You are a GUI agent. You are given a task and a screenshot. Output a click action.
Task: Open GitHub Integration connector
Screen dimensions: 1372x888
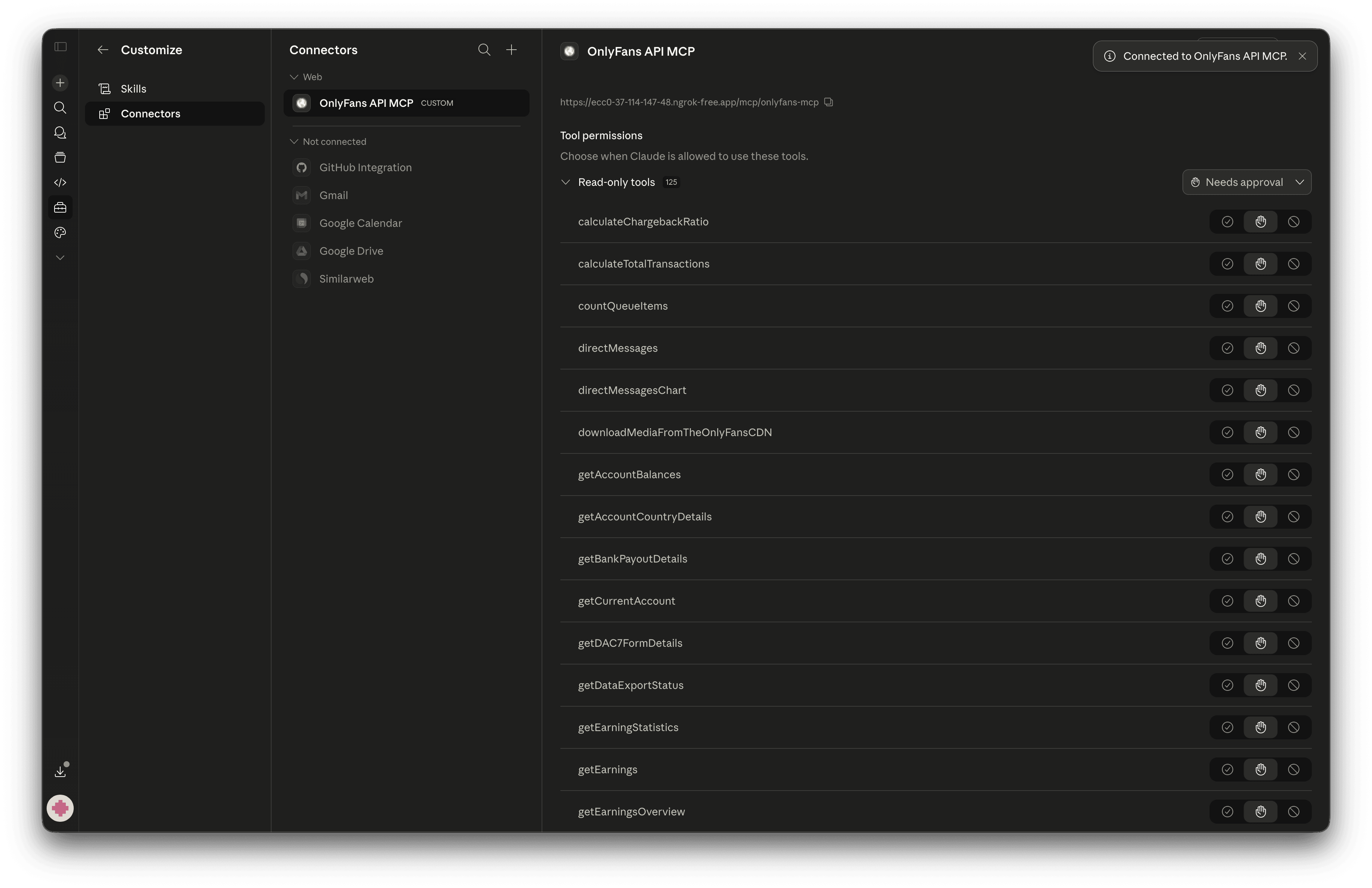pyautogui.click(x=406, y=168)
